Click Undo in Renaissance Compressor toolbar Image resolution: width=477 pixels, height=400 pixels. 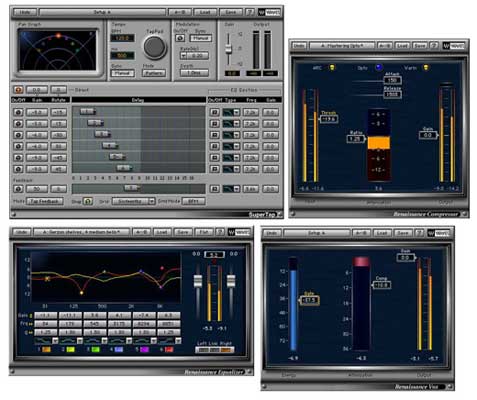pyautogui.click(x=298, y=45)
